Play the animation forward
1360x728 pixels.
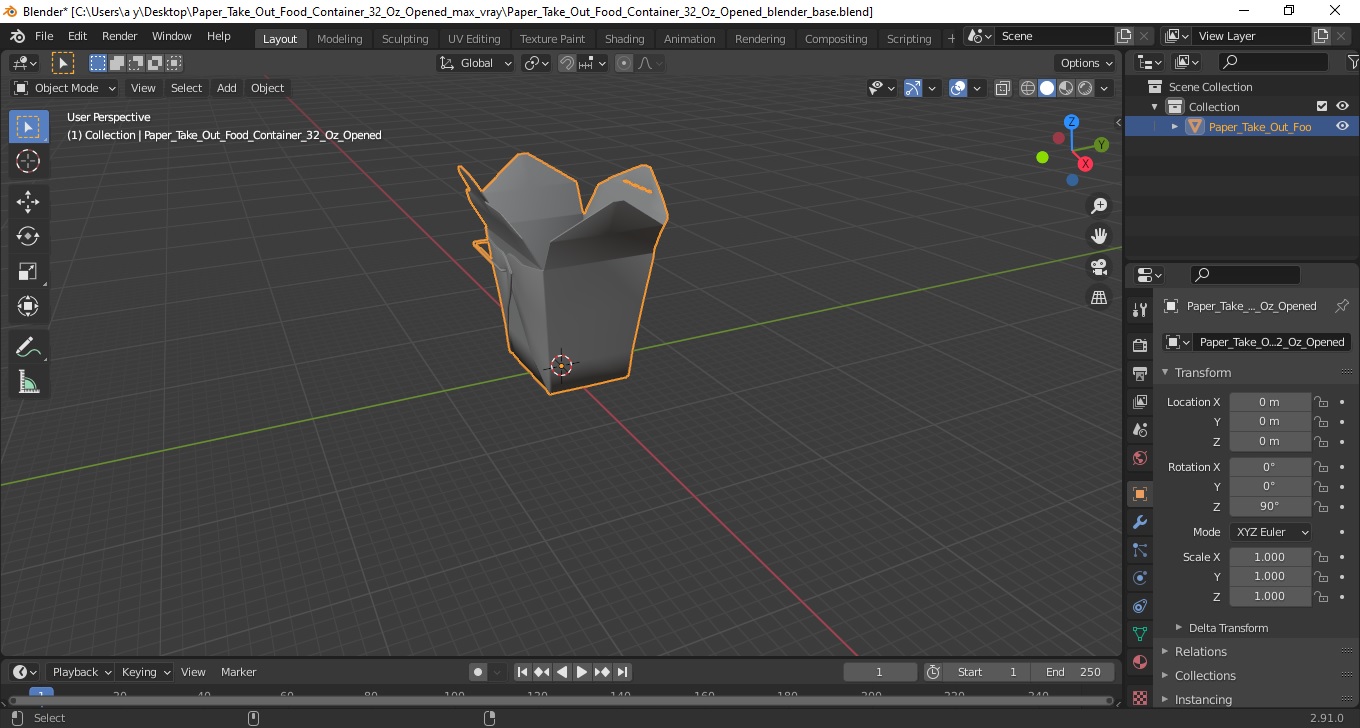point(582,672)
